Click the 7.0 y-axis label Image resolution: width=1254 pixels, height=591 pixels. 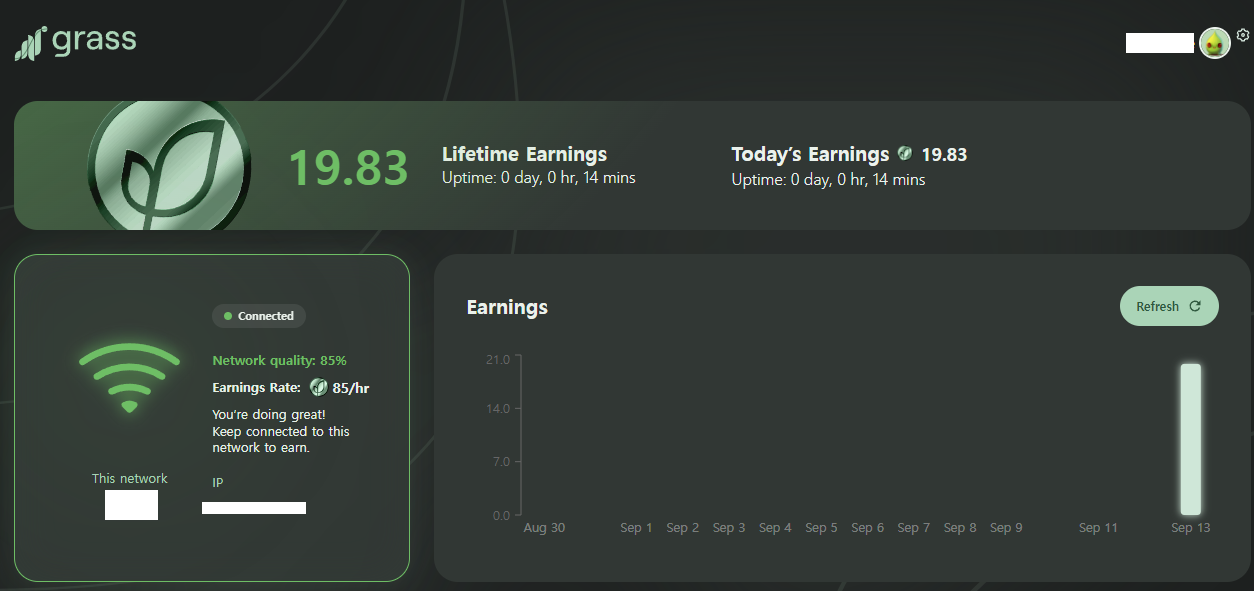pos(501,462)
